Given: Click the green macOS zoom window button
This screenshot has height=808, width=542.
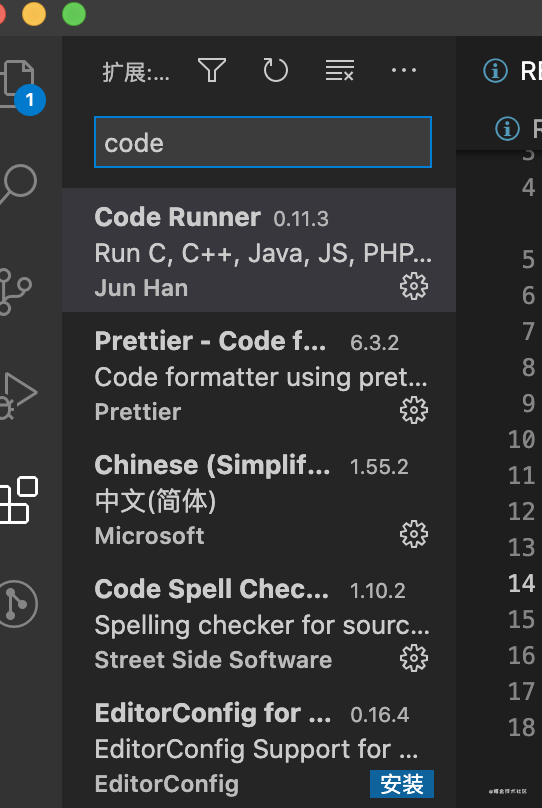Looking at the screenshot, I should click(x=74, y=14).
